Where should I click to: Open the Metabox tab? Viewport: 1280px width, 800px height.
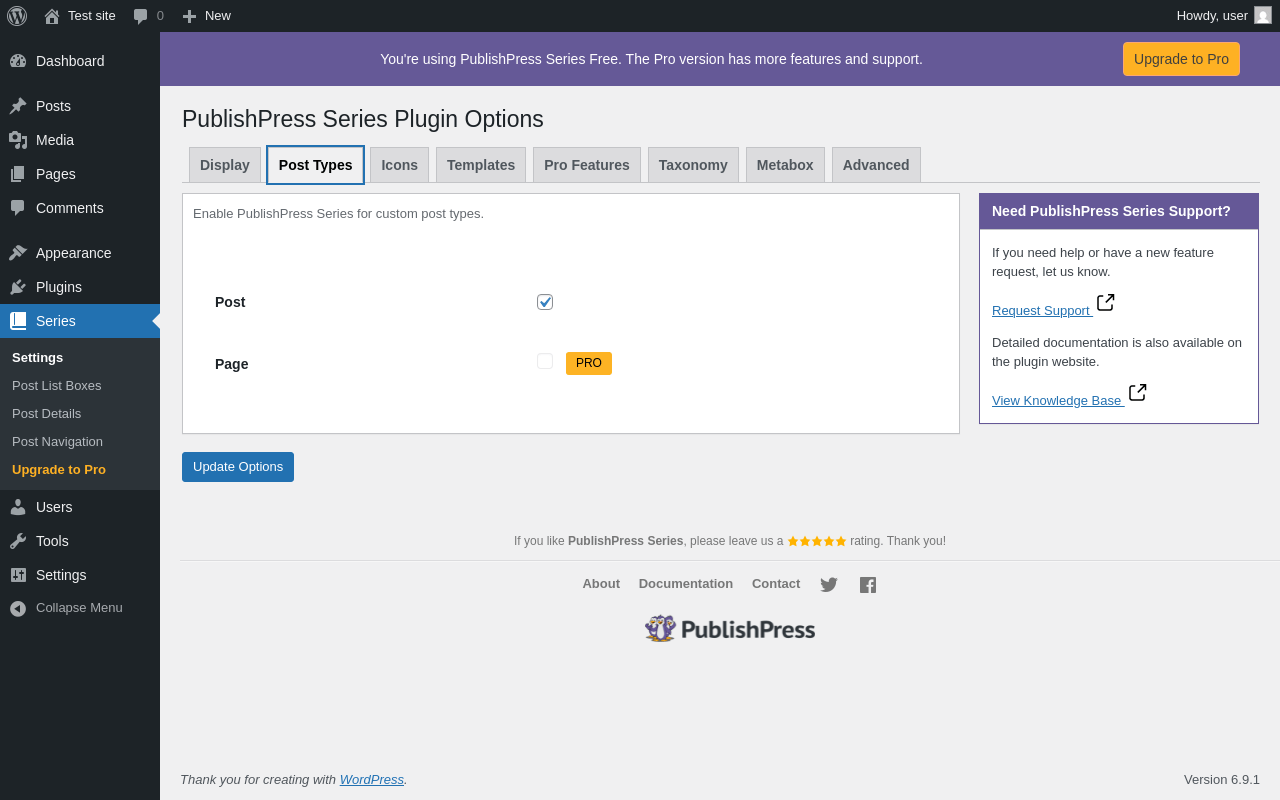coord(785,165)
